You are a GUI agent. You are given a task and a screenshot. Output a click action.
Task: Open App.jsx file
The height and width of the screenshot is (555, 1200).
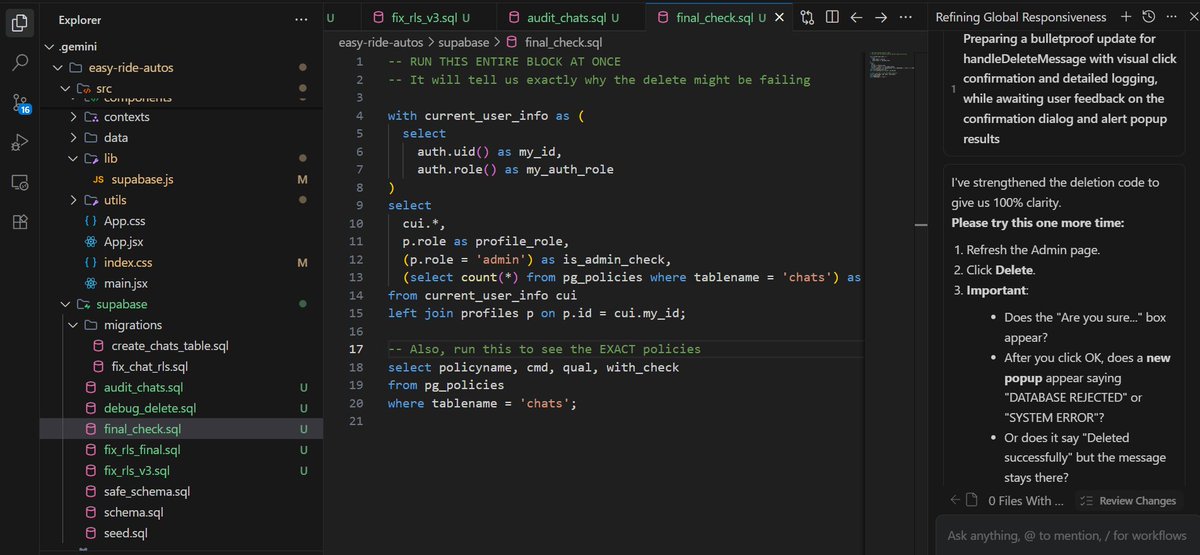point(124,242)
